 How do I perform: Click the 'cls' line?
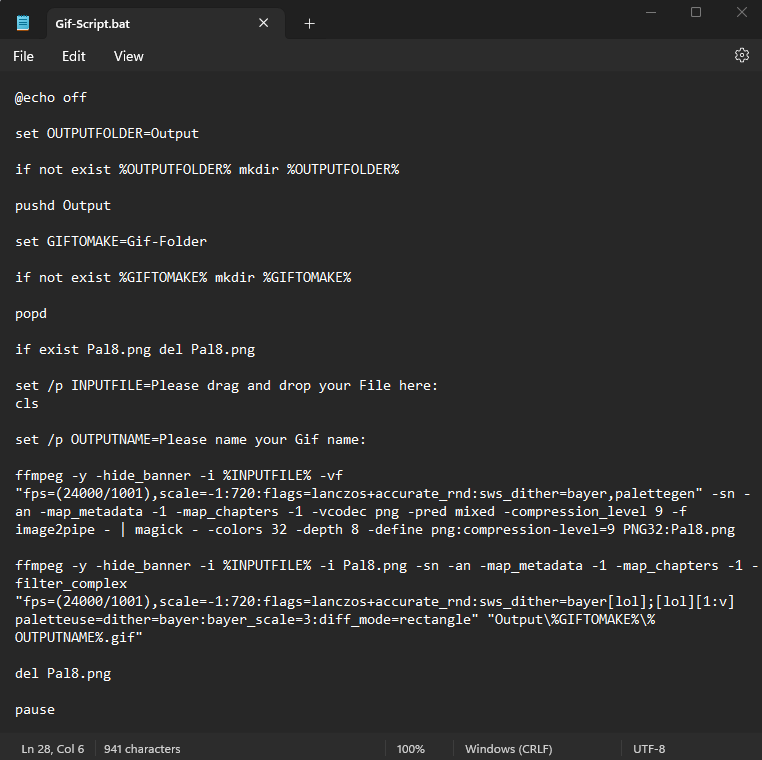tap(27, 403)
